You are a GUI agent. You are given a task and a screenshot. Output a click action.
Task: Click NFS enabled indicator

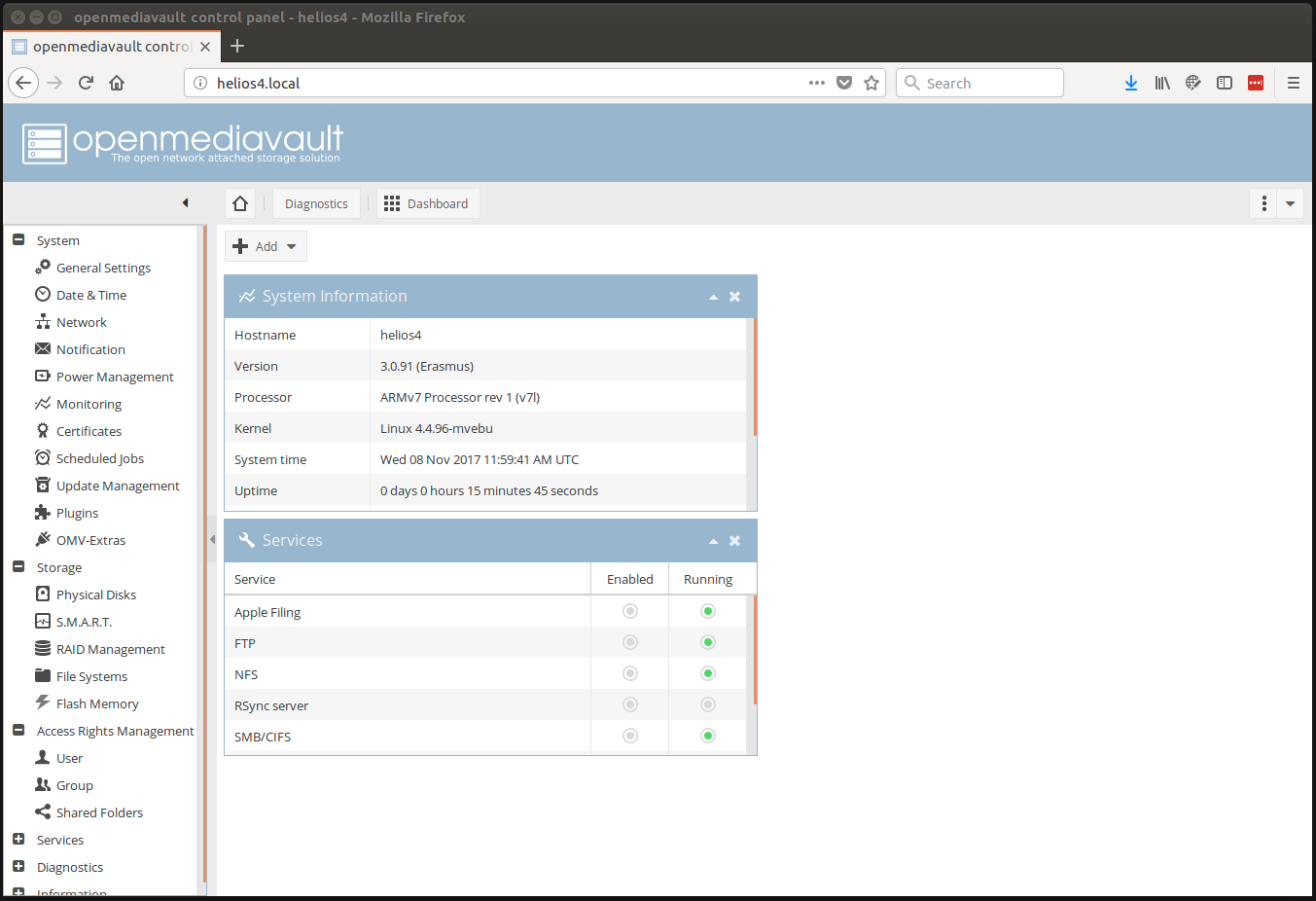coord(630,673)
